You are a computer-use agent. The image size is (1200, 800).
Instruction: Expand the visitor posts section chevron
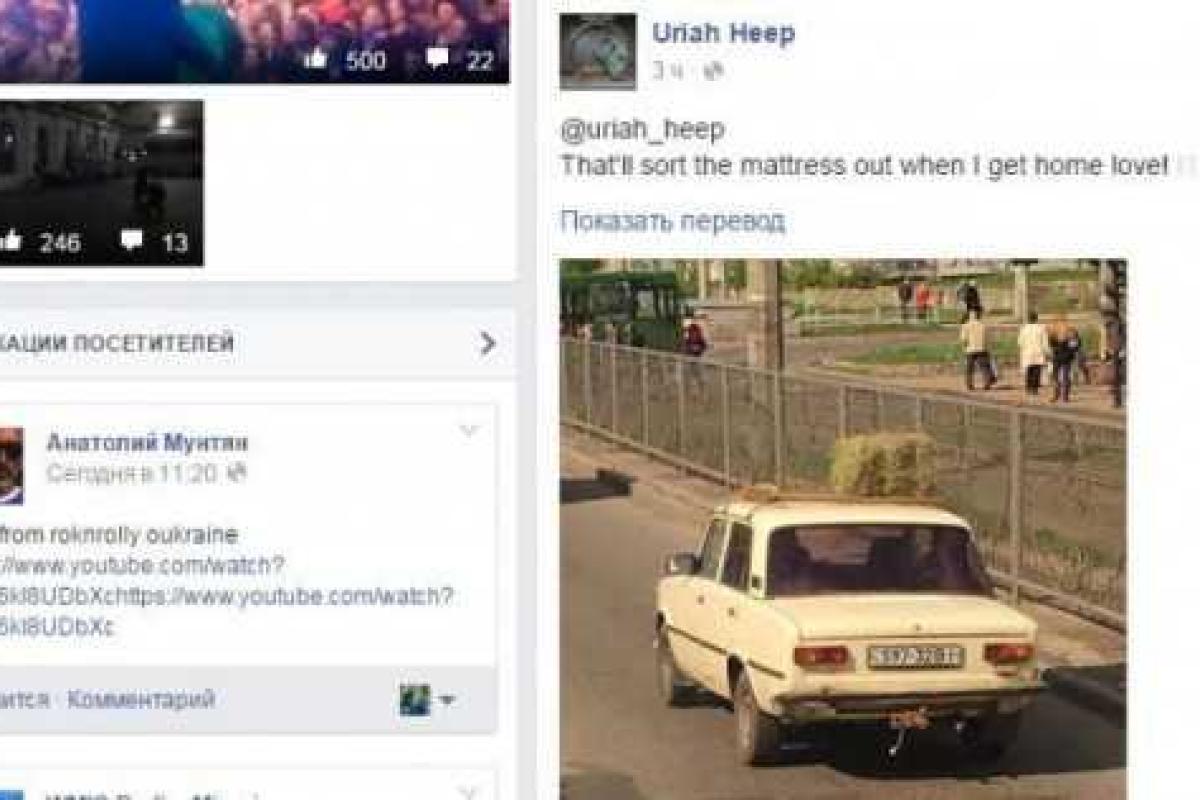487,344
